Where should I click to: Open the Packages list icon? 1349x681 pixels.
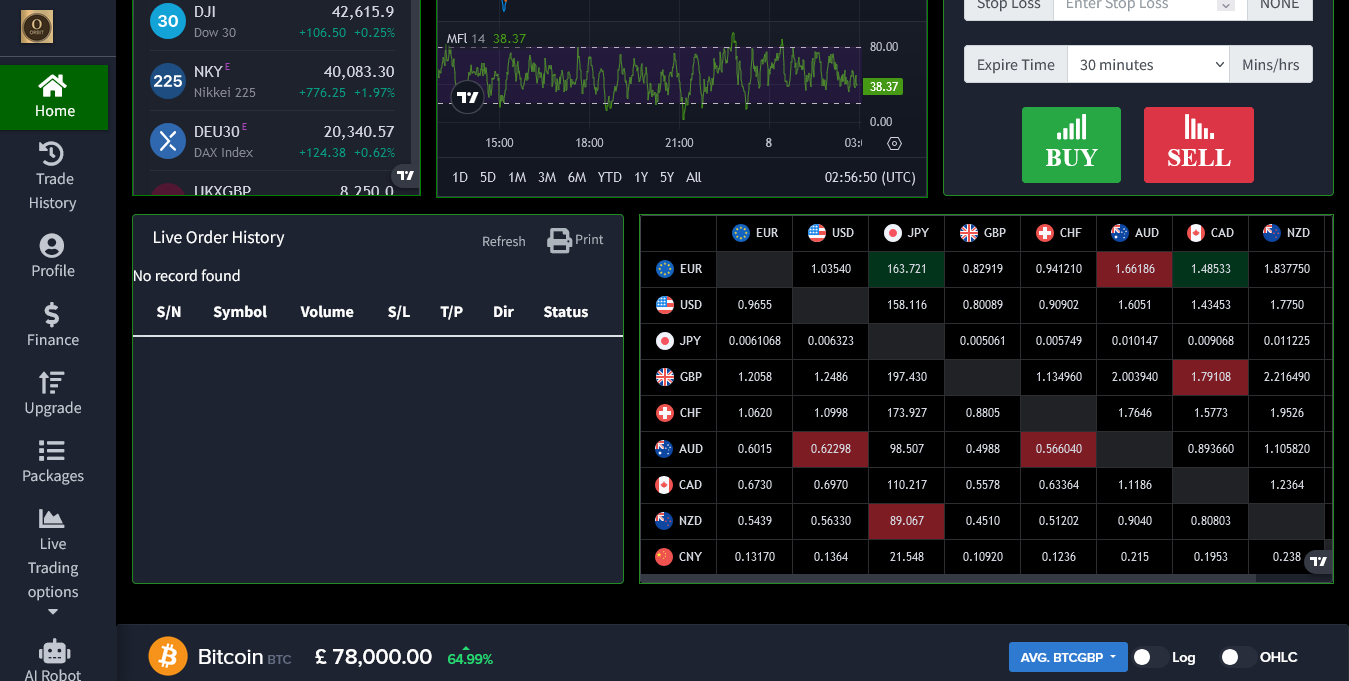52,451
